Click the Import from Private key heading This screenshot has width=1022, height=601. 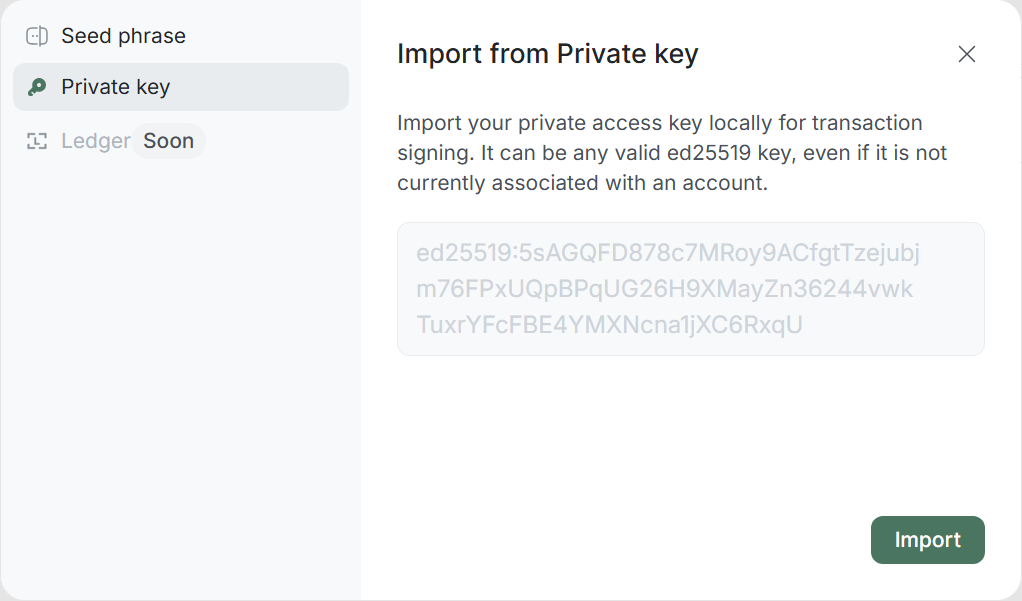point(547,54)
